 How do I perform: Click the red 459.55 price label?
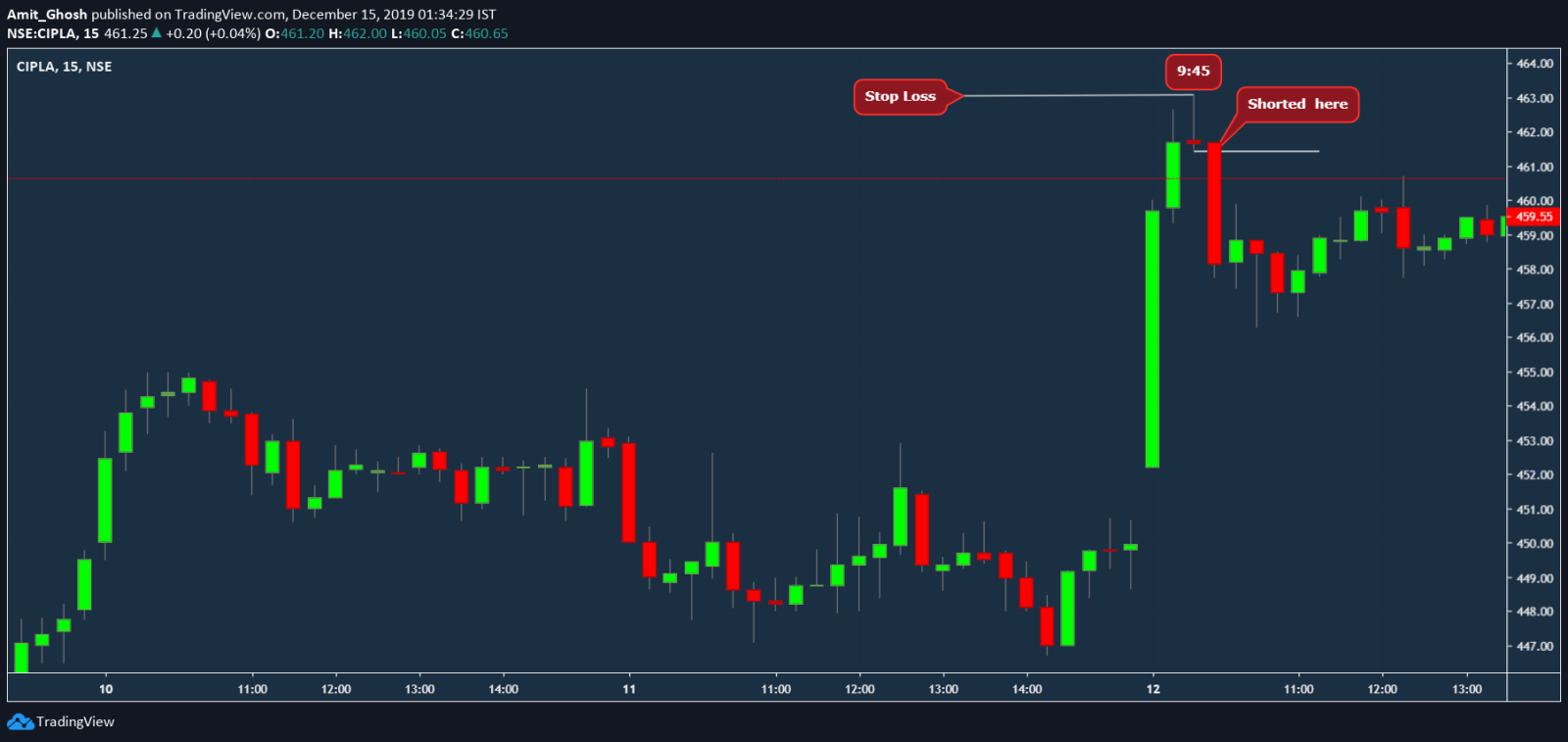(x=1534, y=217)
